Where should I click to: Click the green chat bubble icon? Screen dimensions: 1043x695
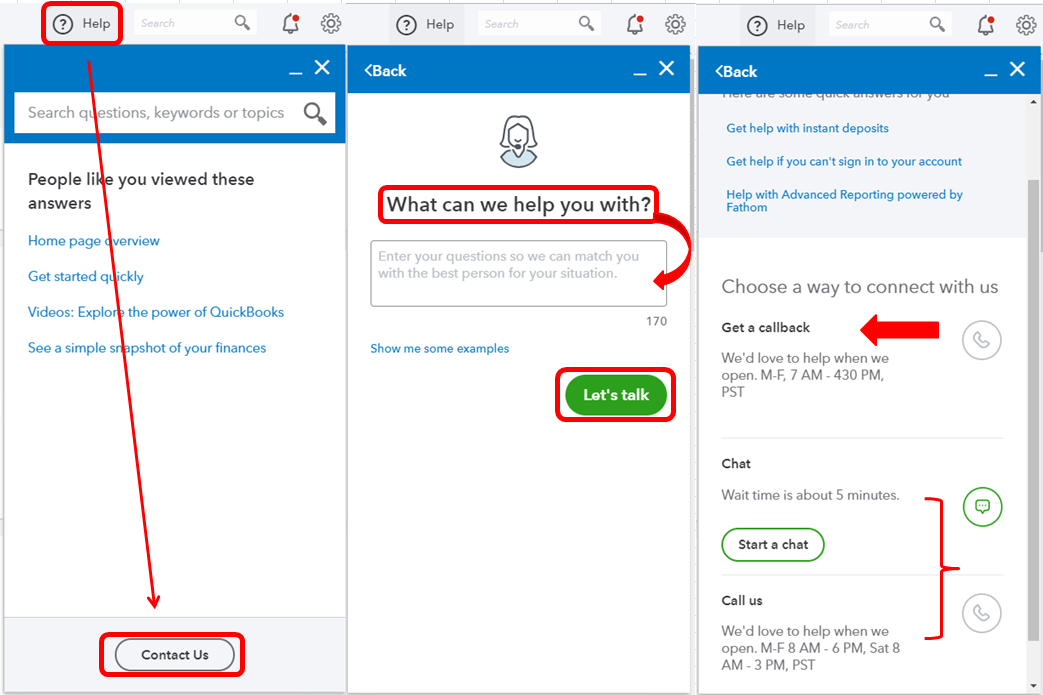pos(982,507)
